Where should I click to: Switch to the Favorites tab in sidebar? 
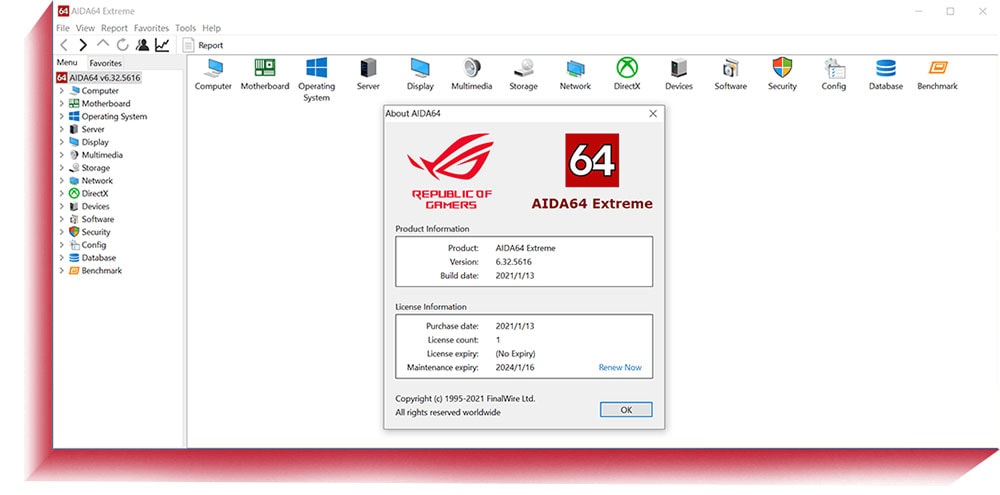(105, 63)
